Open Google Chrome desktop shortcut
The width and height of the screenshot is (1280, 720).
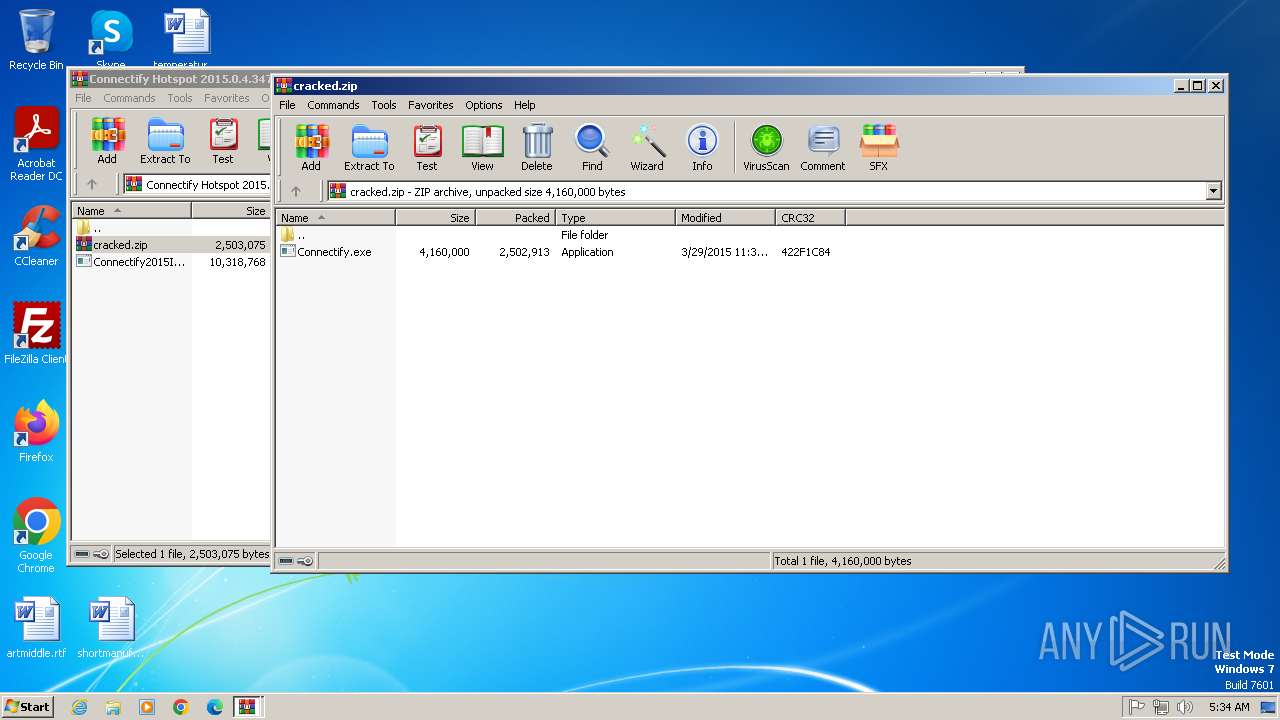(36, 536)
